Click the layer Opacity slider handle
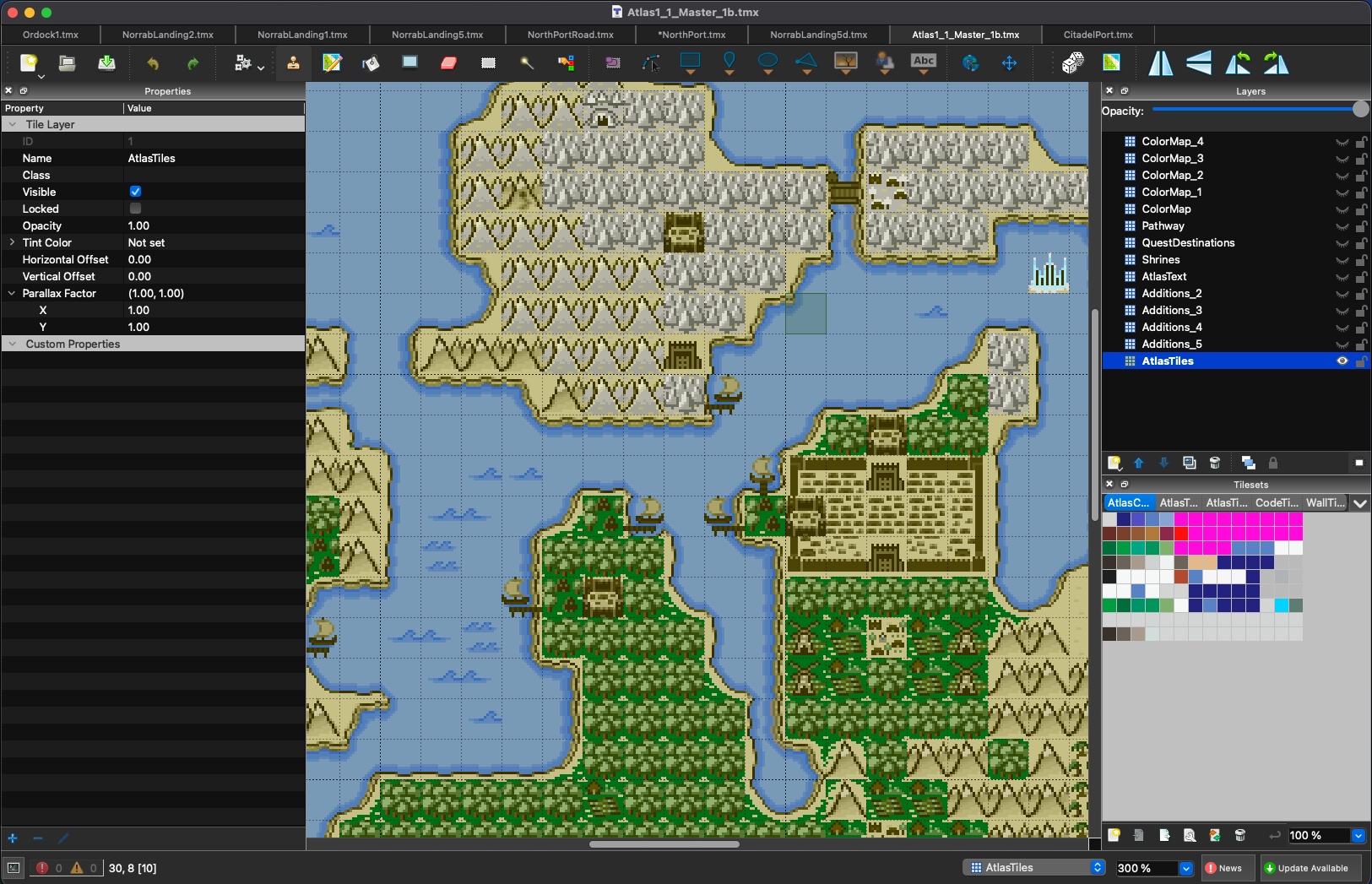 tap(1359, 110)
